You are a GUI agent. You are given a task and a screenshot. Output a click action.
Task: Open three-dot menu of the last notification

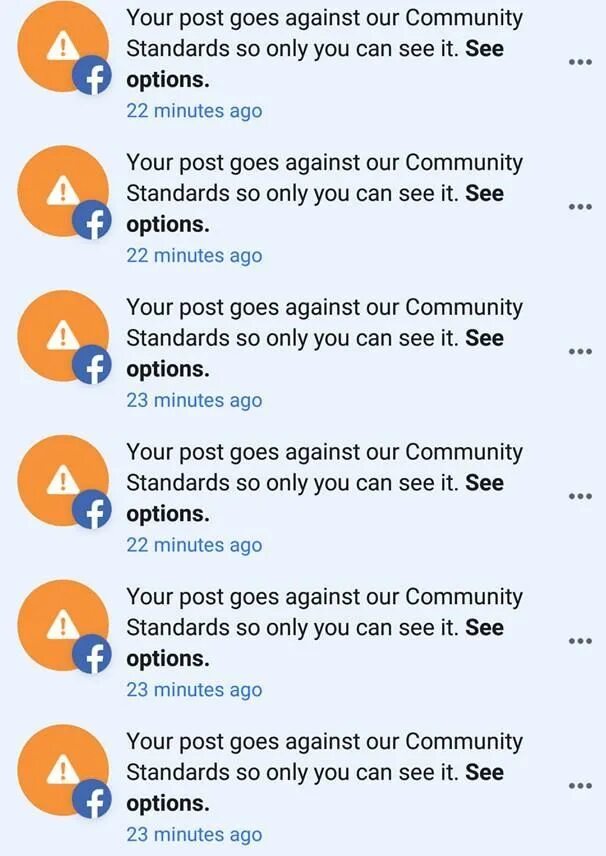point(580,786)
